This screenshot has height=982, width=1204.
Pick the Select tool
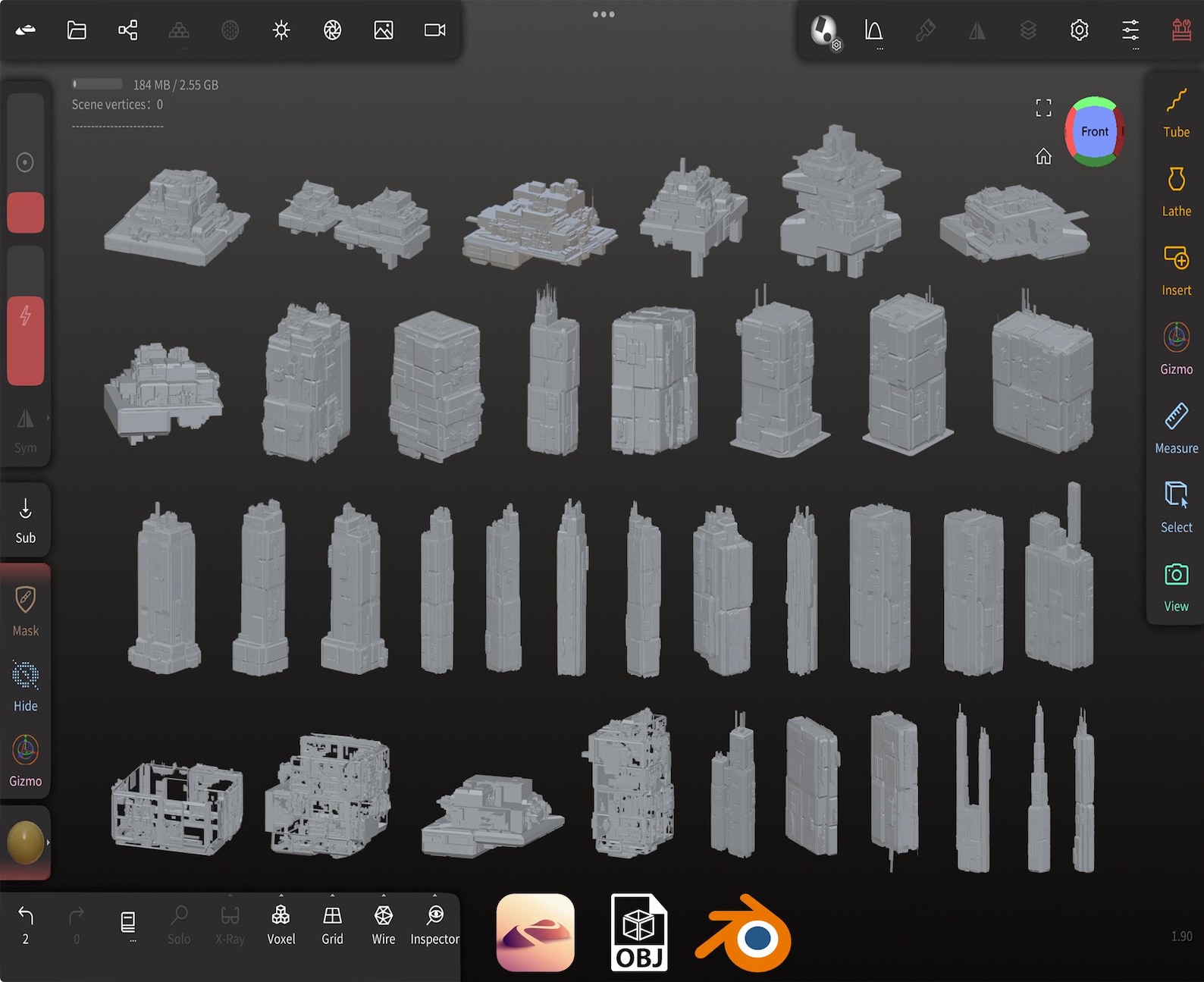coord(1176,507)
